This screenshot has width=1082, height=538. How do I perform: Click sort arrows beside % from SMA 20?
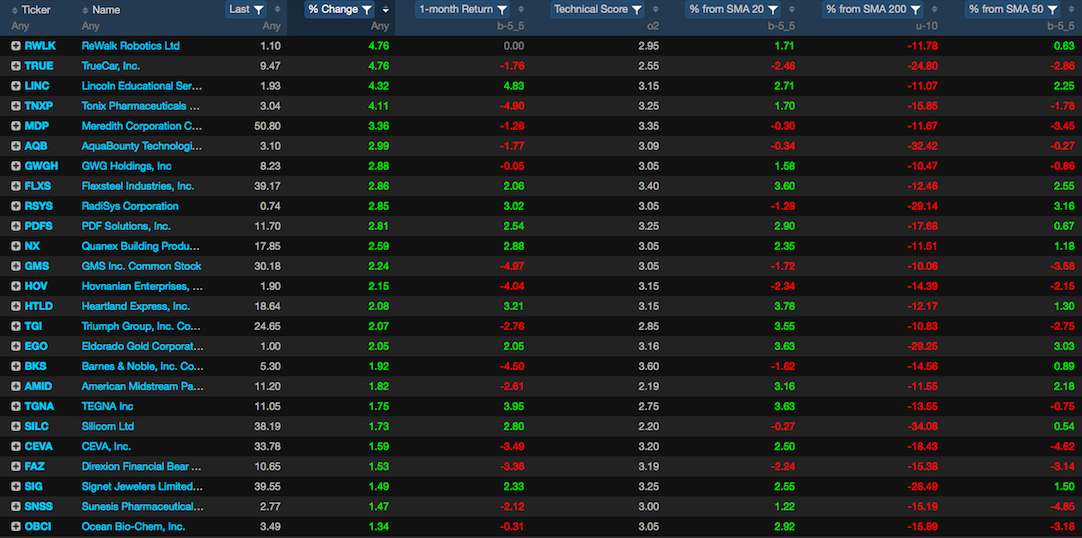(x=792, y=10)
